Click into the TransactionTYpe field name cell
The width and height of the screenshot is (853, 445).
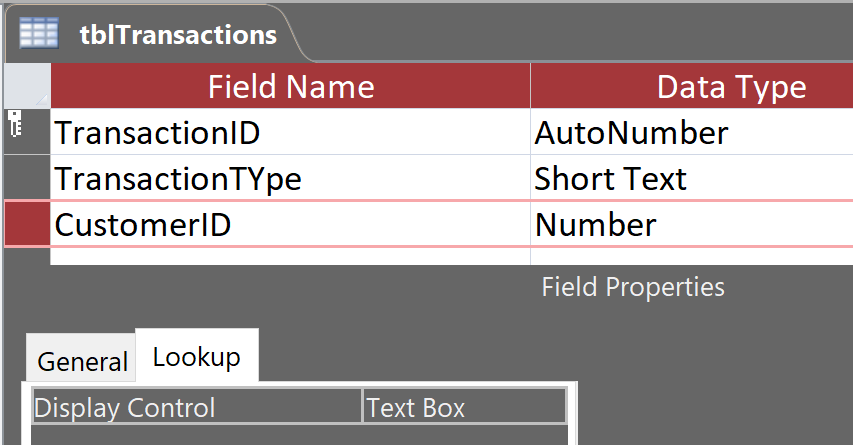click(x=290, y=179)
